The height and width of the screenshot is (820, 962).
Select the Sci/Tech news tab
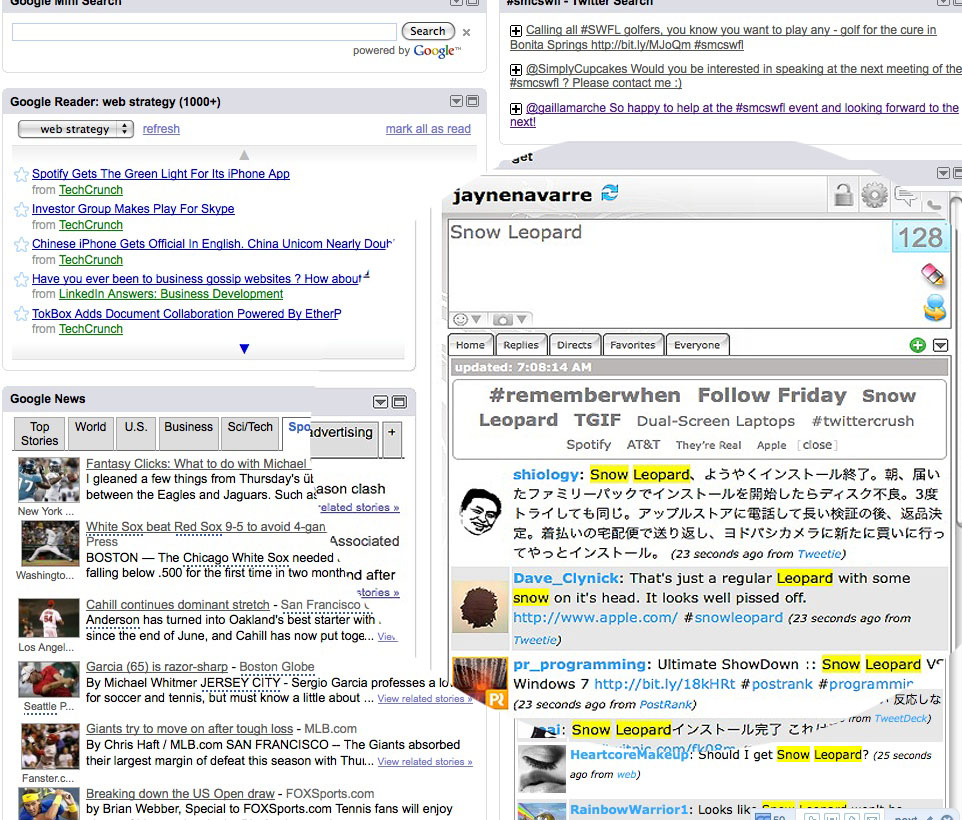(250, 433)
